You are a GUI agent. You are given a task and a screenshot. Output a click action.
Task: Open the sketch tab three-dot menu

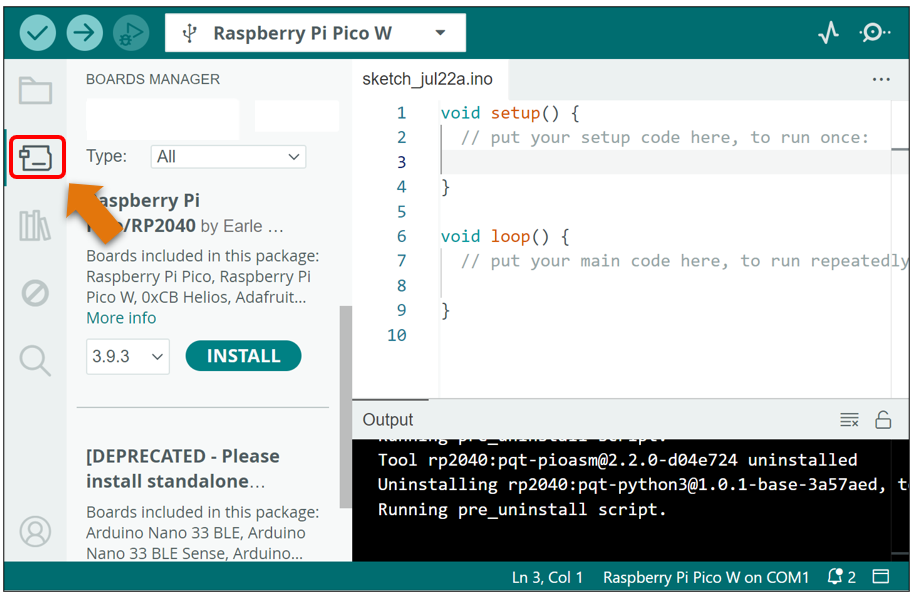pos(881,79)
